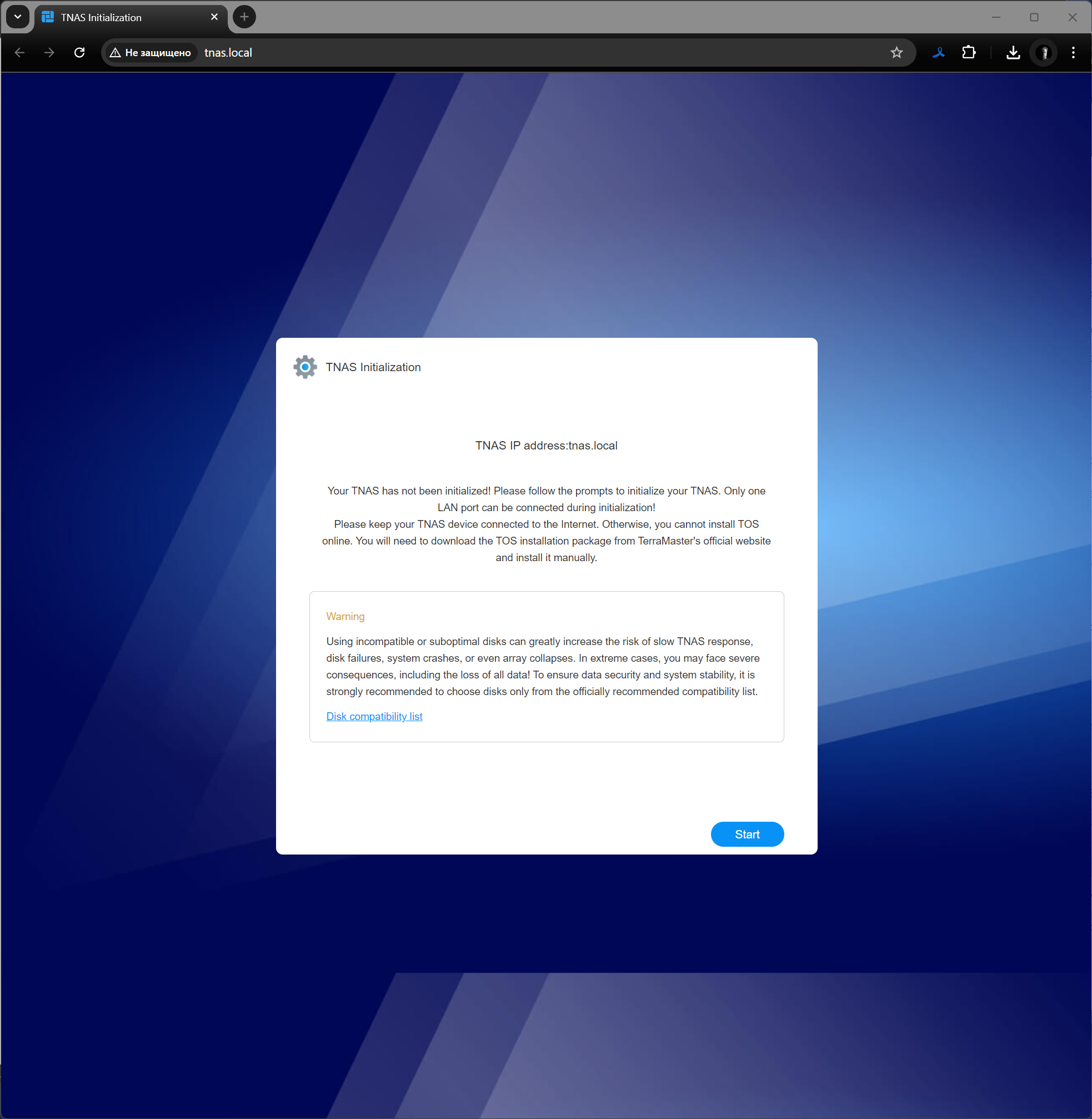Close the TNAS Initialization tab

pos(214,17)
